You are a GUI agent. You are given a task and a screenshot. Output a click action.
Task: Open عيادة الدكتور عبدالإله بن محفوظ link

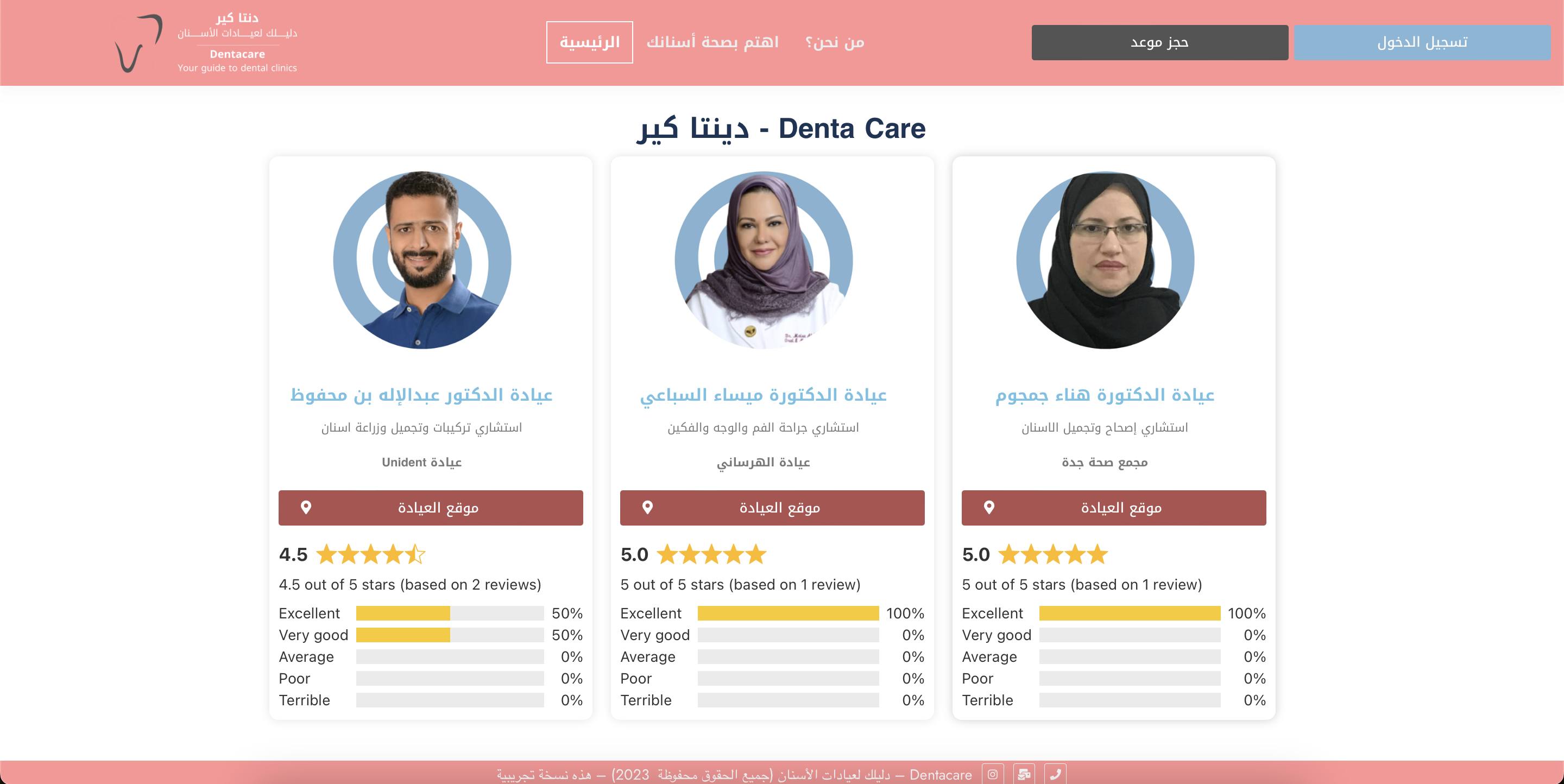tap(421, 395)
